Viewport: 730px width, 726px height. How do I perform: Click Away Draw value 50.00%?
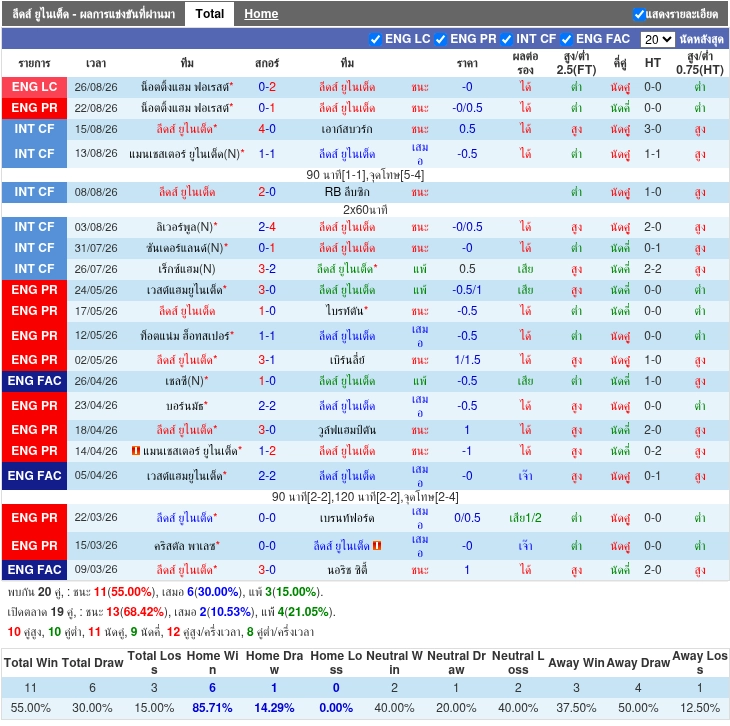638,708
